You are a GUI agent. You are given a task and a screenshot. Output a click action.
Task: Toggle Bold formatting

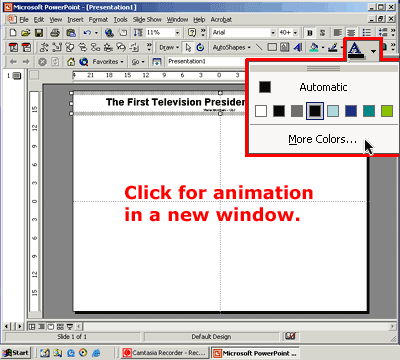310,33
